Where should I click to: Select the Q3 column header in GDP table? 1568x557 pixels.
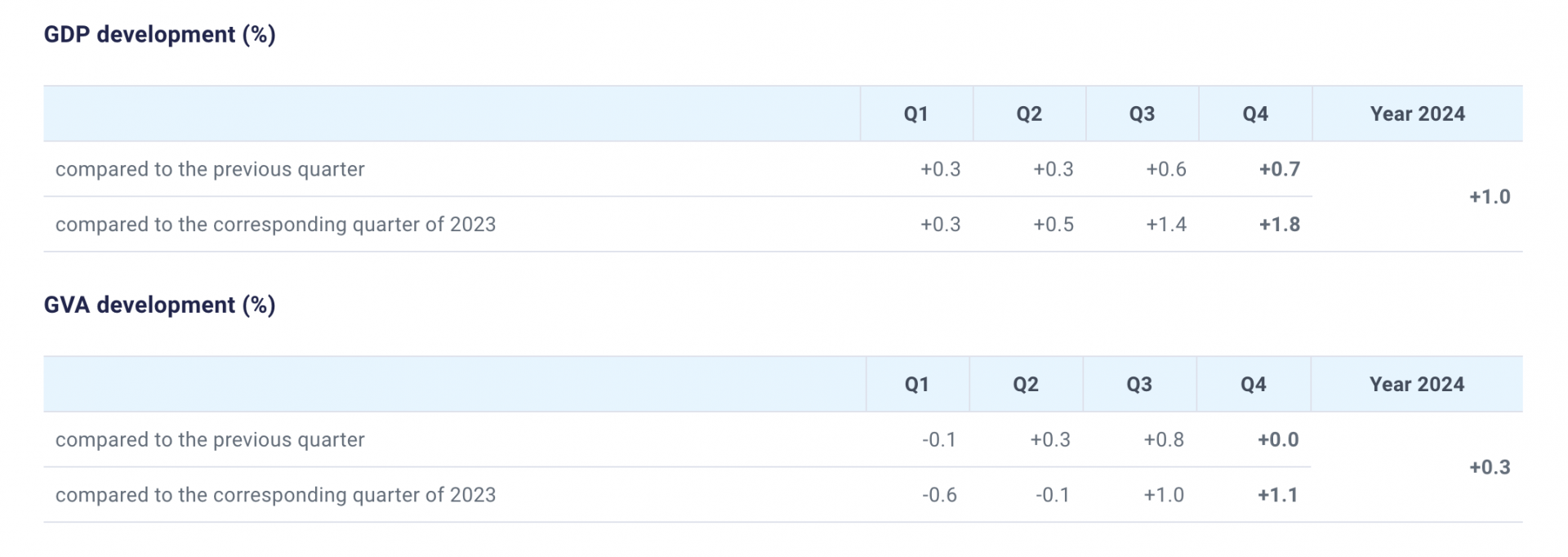point(1142,114)
